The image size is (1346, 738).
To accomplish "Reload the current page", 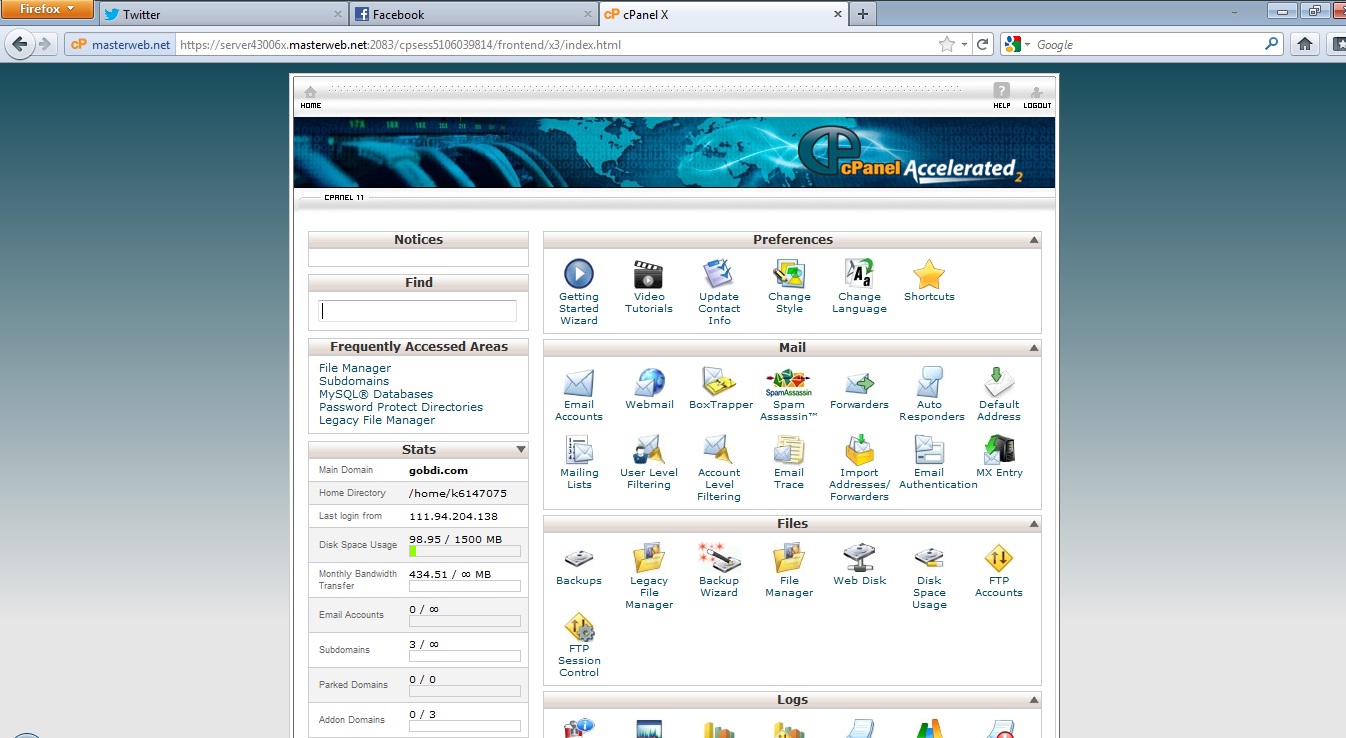I will pyautogui.click(x=983, y=45).
